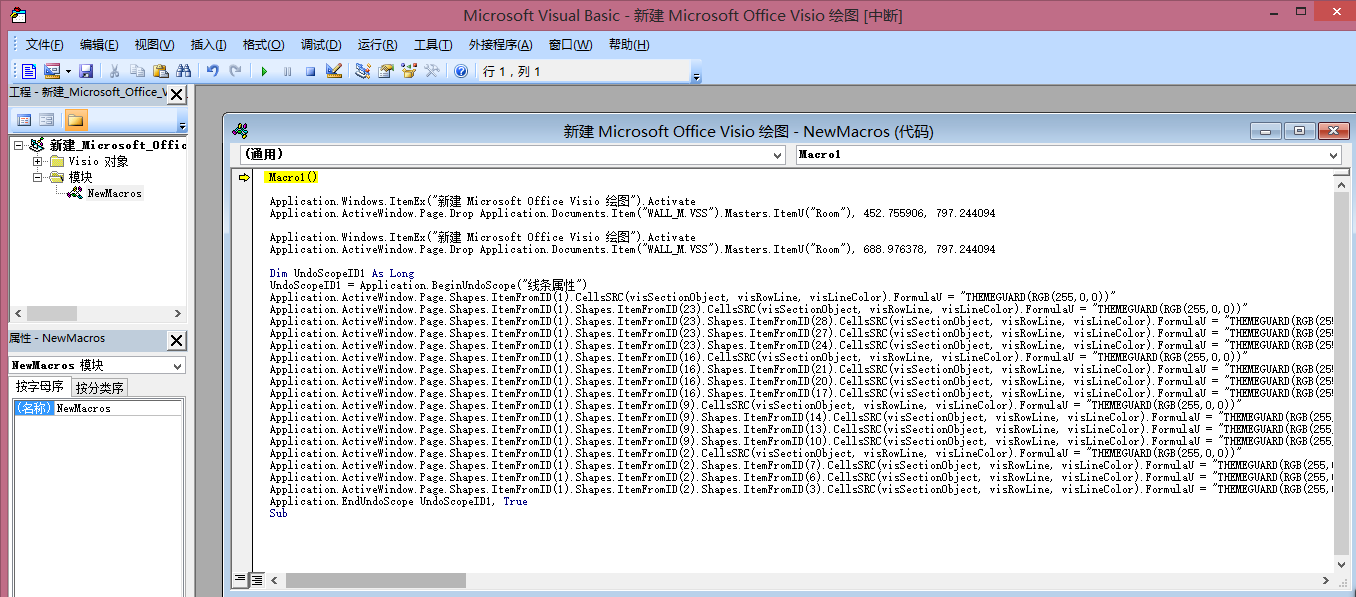Open the Object Browser toolbar icon
The image size is (1356, 597).
click(x=409, y=71)
